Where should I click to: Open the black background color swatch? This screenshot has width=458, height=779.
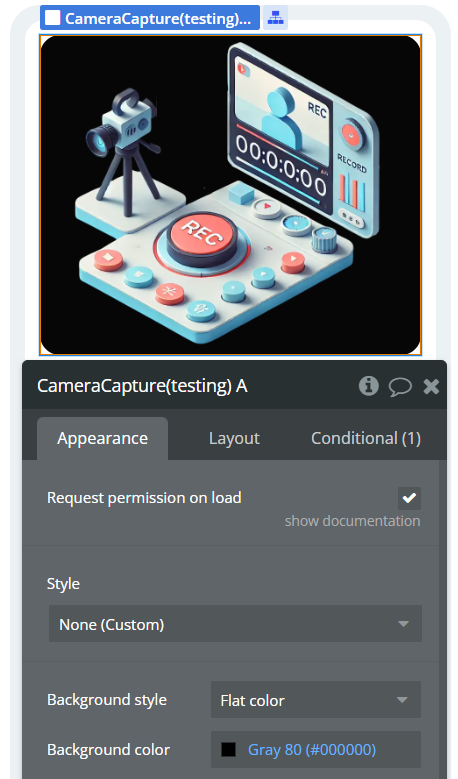(x=228, y=749)
